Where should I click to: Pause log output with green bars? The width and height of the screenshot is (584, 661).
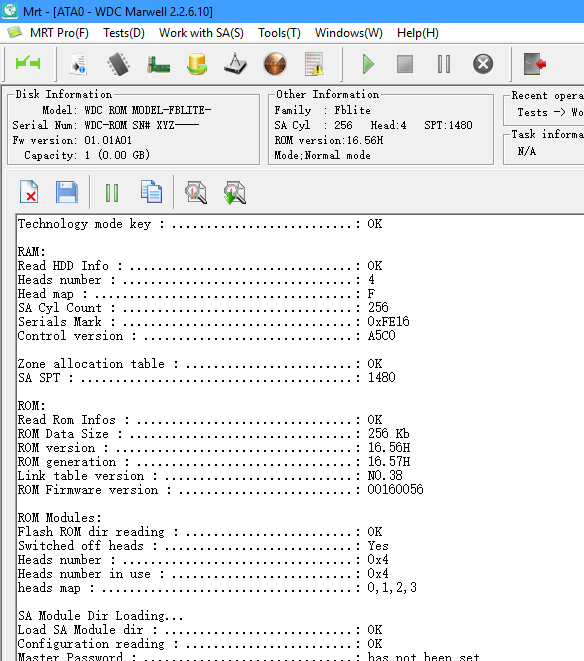[x=112, y=193]
